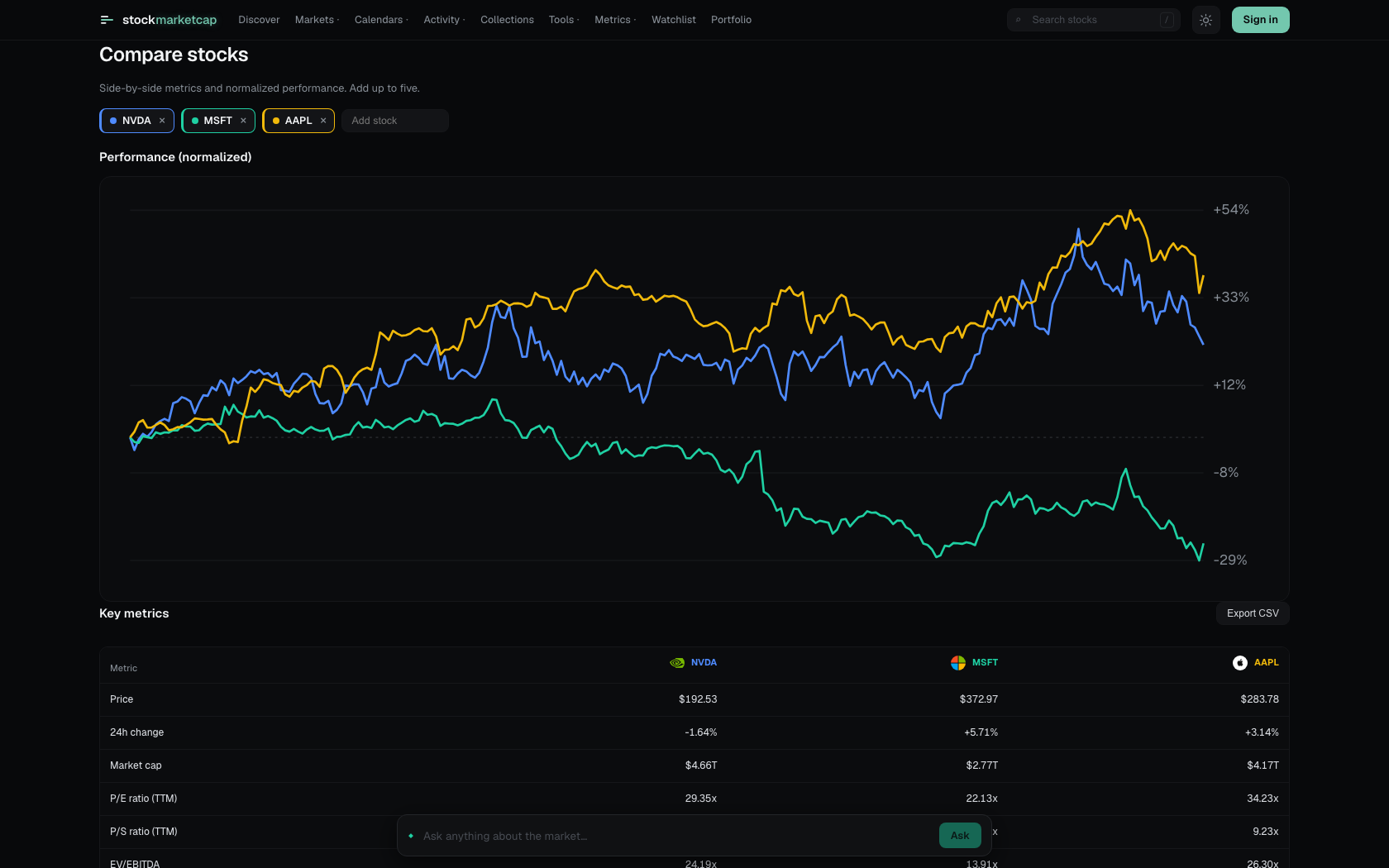Click NVDA price $192.53
1389x868 pixels.
pyautogui.click(x=698, y=699)
